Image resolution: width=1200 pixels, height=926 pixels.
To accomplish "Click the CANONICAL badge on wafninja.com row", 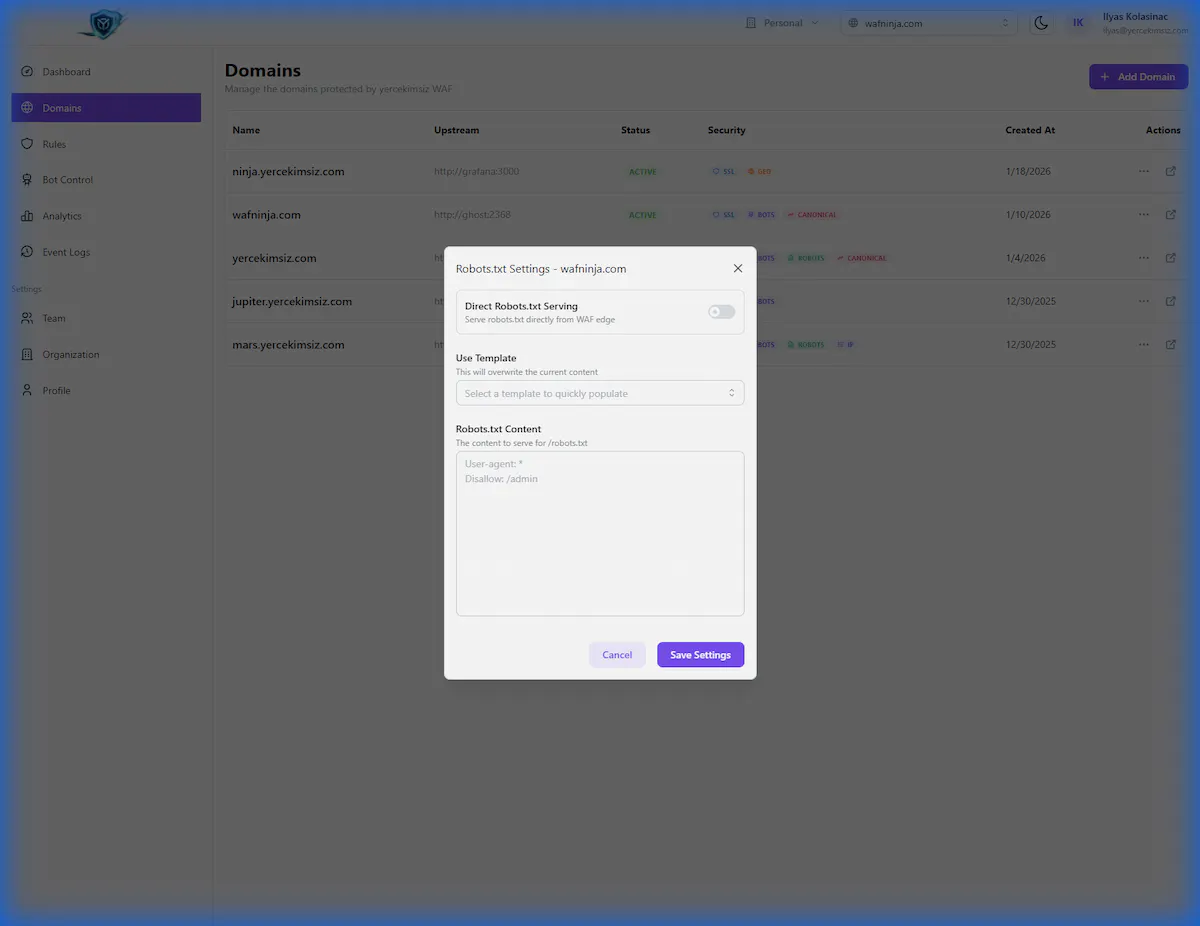I will [812, 215].
